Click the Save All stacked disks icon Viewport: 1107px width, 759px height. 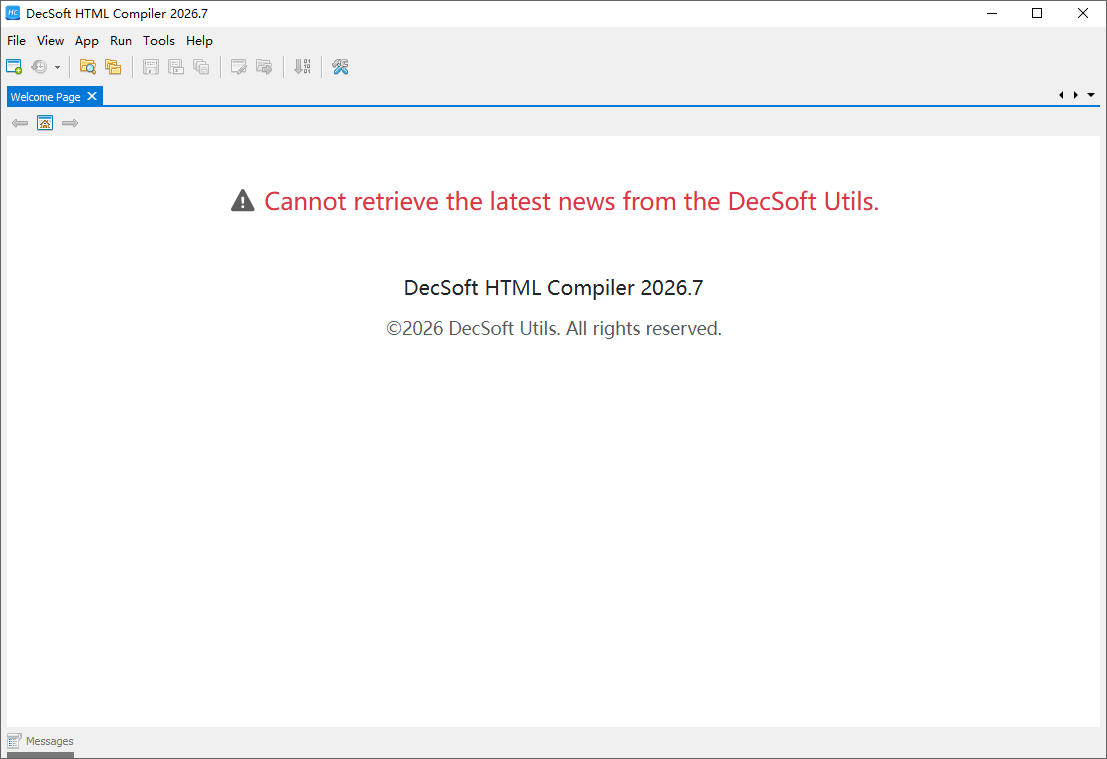pos(201,66)
